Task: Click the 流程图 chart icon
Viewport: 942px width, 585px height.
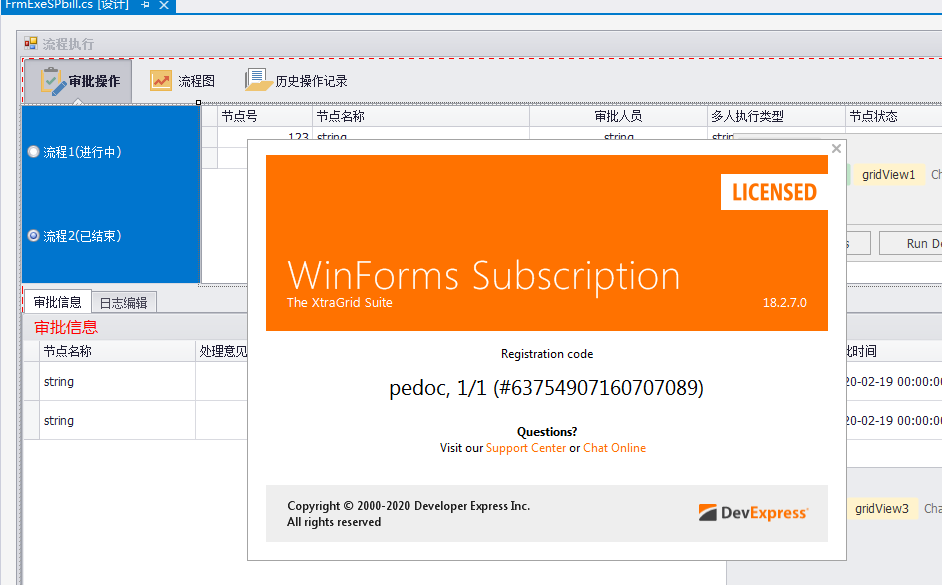Action: pyautogui.click(x=161, y=81)
